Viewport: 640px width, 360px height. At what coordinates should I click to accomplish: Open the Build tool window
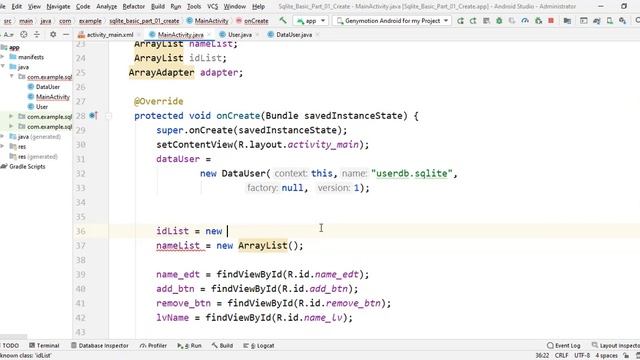(222, 345)
